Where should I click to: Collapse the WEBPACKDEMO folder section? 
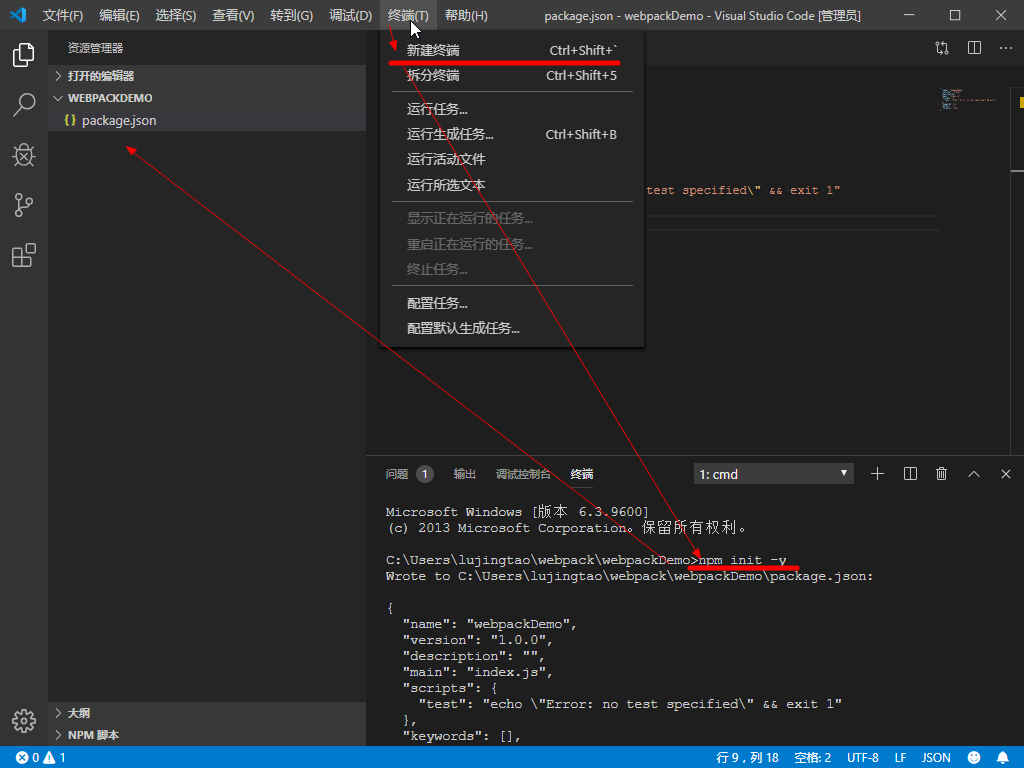coord(207,98)
